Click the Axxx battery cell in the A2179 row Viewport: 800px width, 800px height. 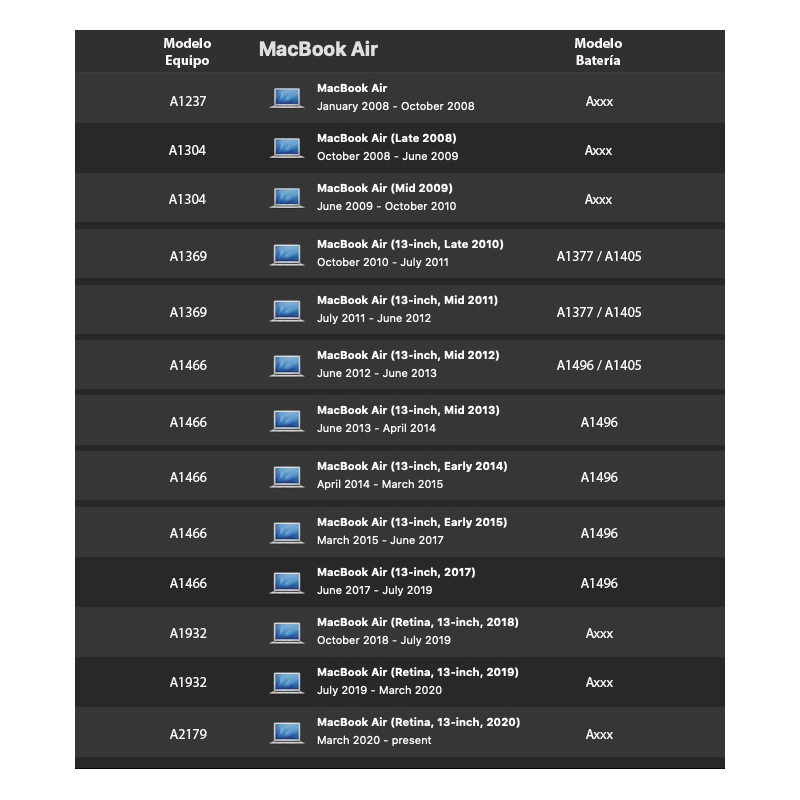[599, 735]
